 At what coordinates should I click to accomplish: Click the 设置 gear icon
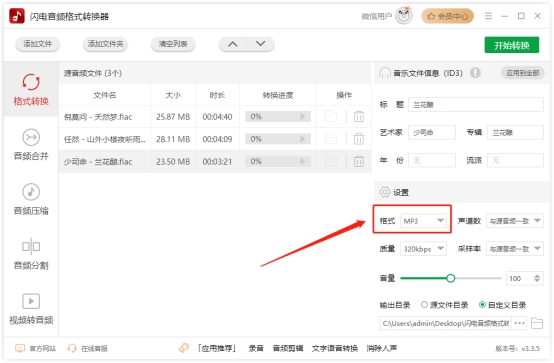pyautogui.click(x=384, y=192)
